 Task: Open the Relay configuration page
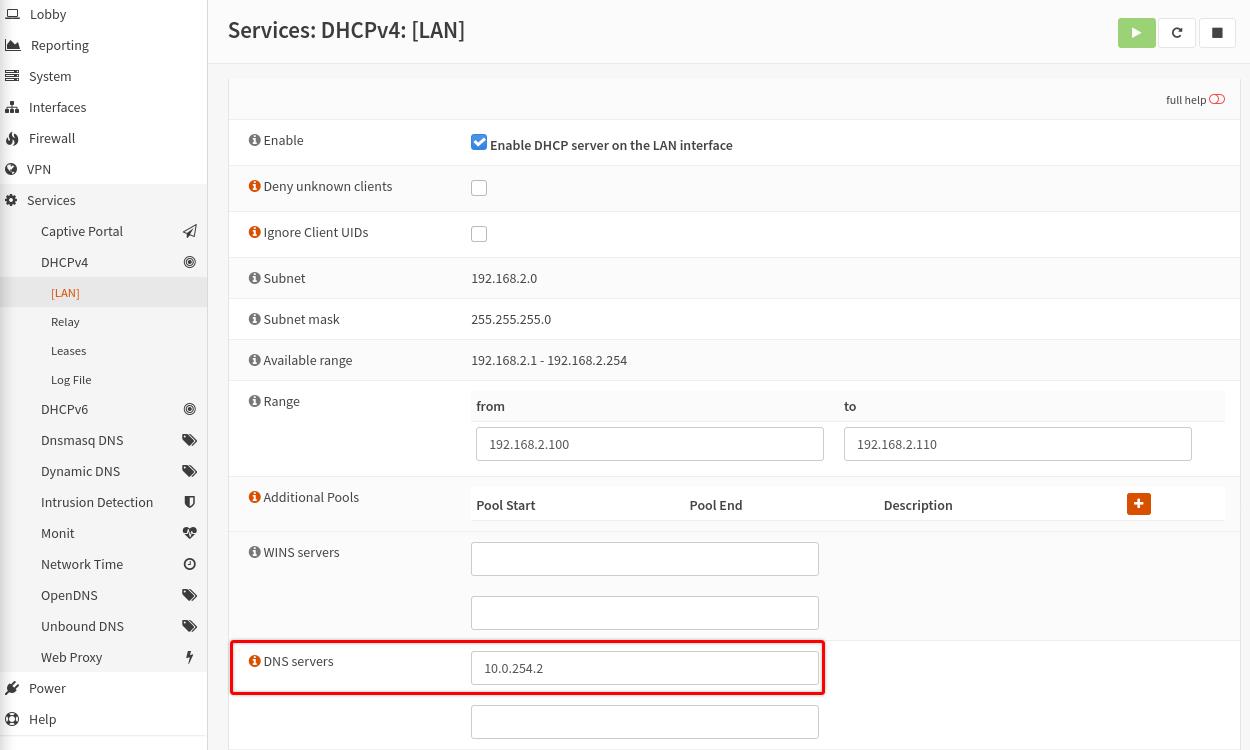(x=65, y=321)
